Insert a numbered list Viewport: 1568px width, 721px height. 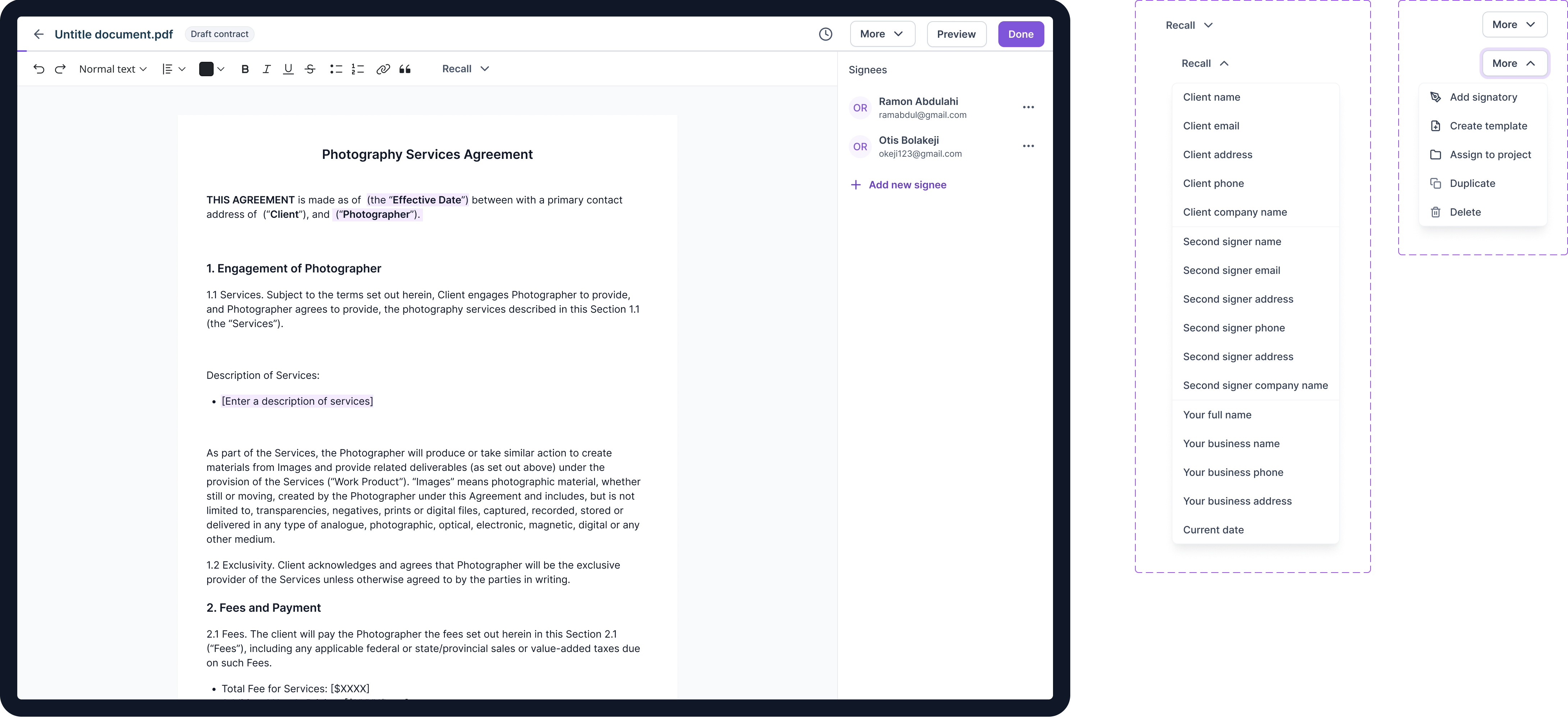pos(358,69)
